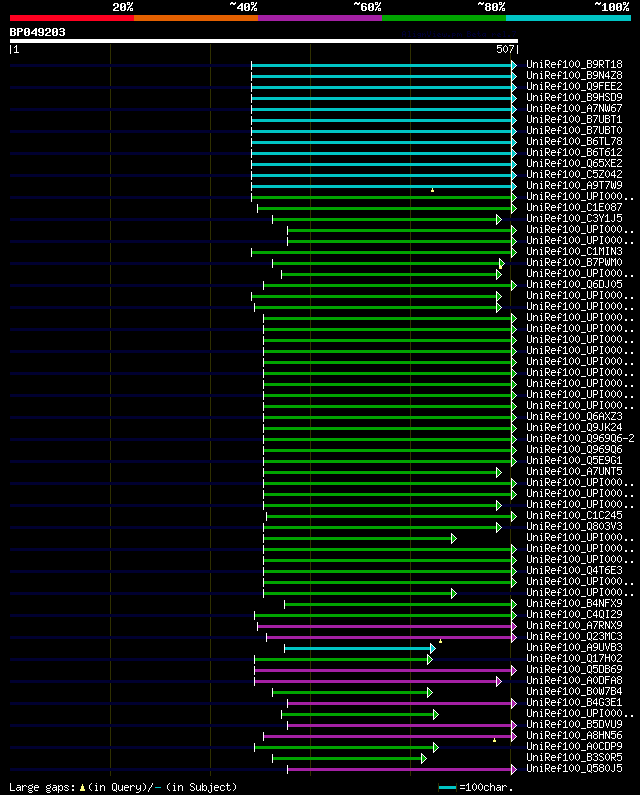Select the UniRef100_Q5DB69 label
The width and height of the screenshot is (640, 795).
click(574, 669)
